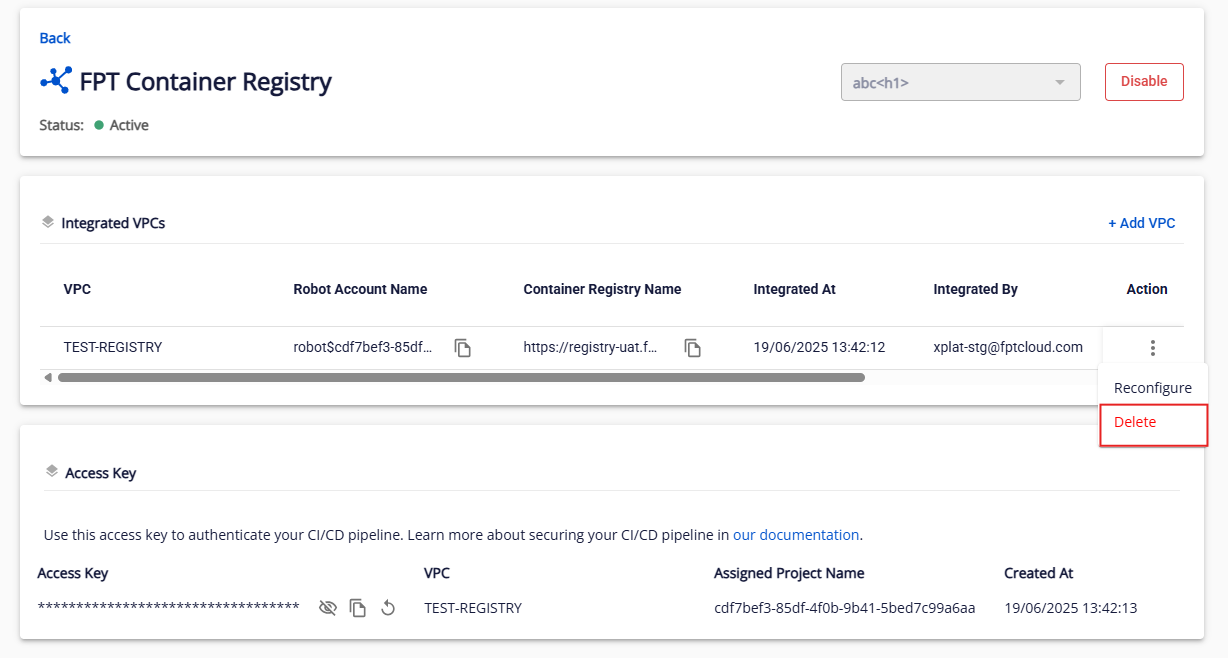Click the Integrated By column header

[x=975, y=289]
